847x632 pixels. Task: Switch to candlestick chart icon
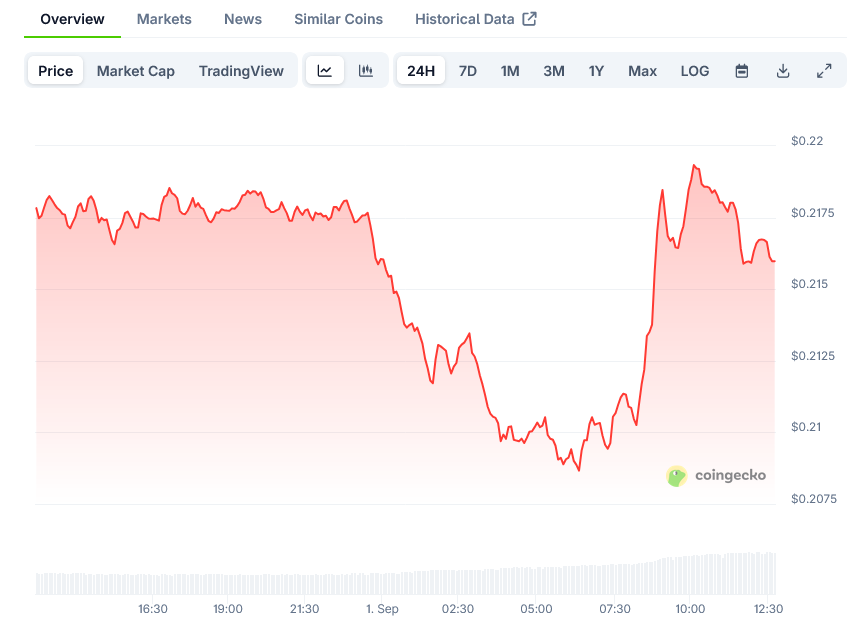click(x=366, y=71)
